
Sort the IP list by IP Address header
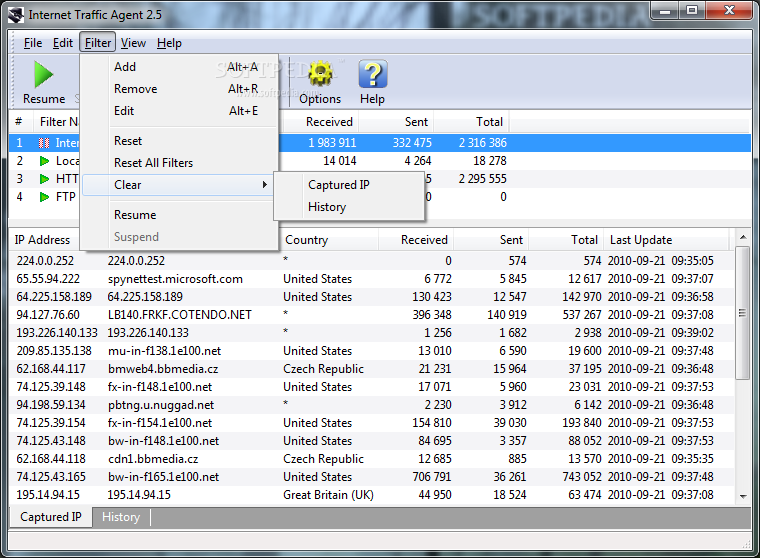pos(43,240)
